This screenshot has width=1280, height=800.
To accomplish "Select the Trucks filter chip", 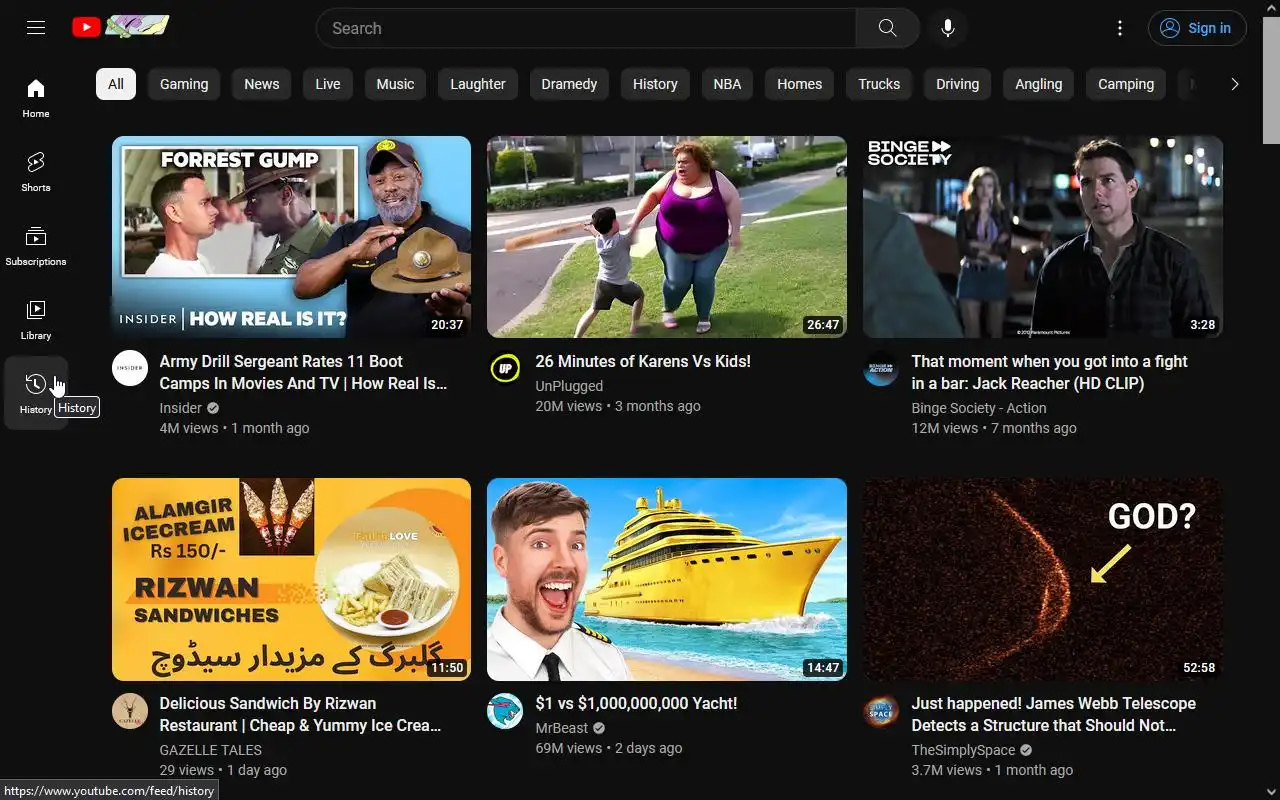I will click(x=879, y=84).
